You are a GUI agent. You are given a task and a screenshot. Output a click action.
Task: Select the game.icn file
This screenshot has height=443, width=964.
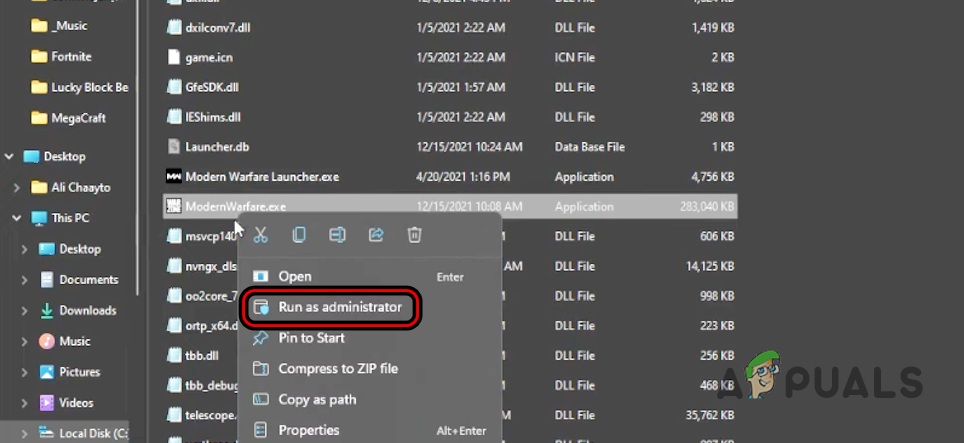(x=209, y=58)
